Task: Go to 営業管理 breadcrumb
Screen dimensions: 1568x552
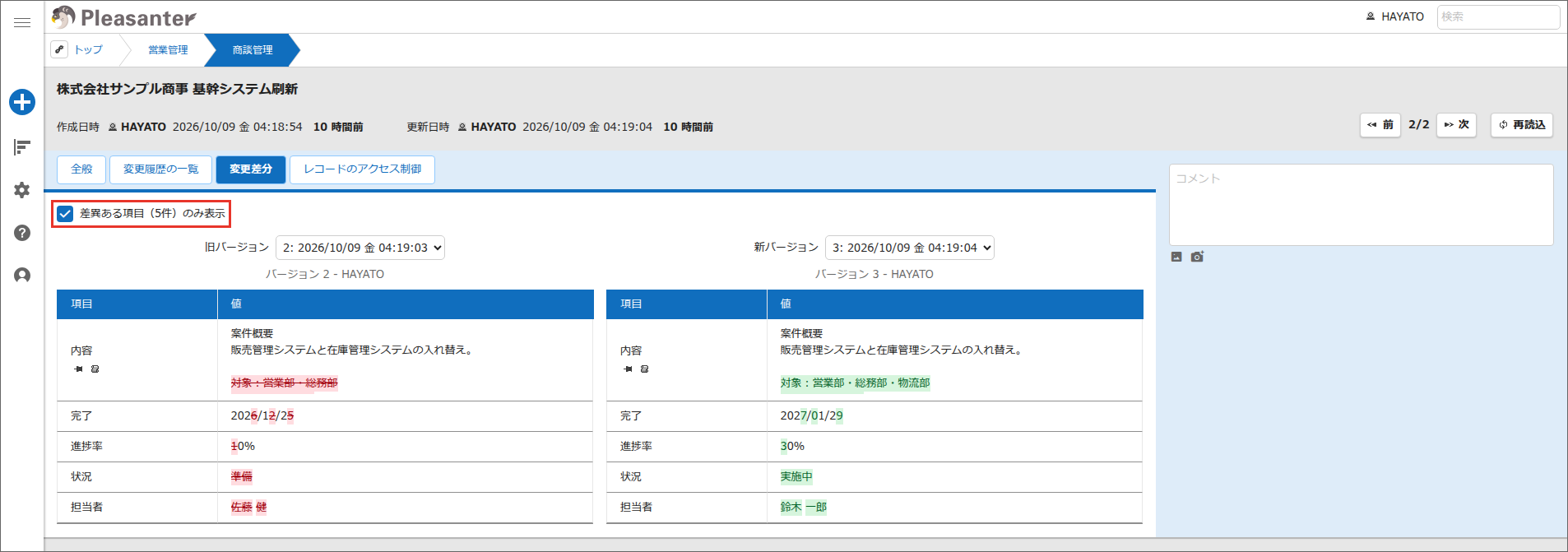Action: point(168,50)
